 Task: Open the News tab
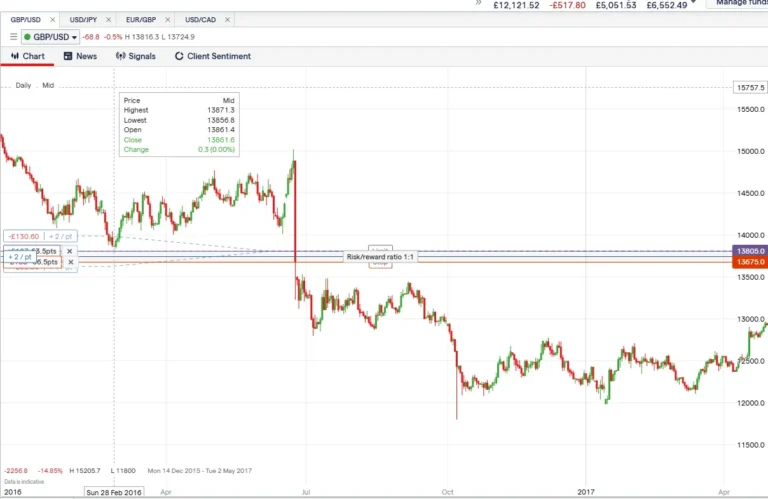coord(80,56)
